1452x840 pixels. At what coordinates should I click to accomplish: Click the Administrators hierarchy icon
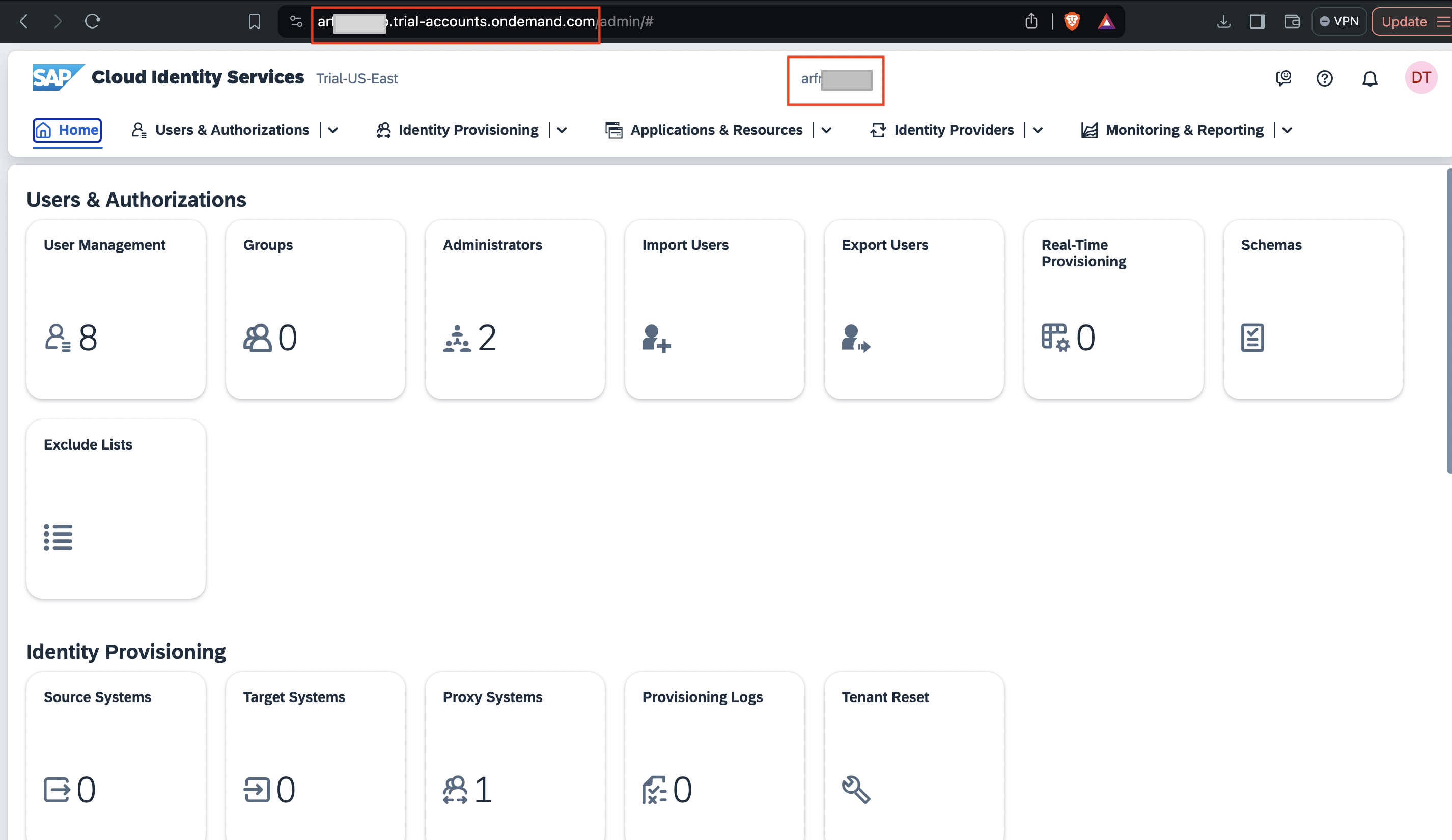457,338
